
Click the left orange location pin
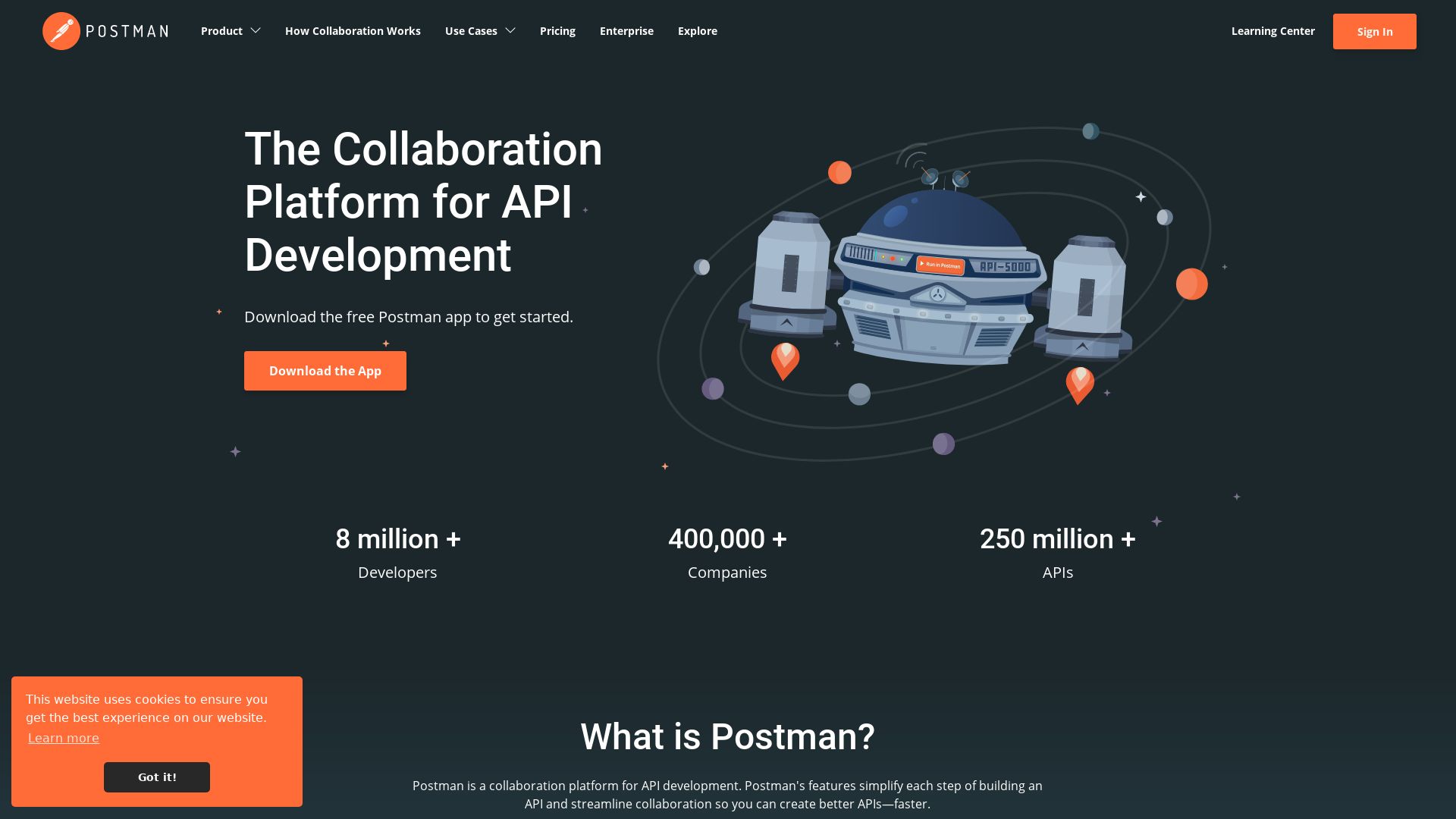tap(785, 359)
